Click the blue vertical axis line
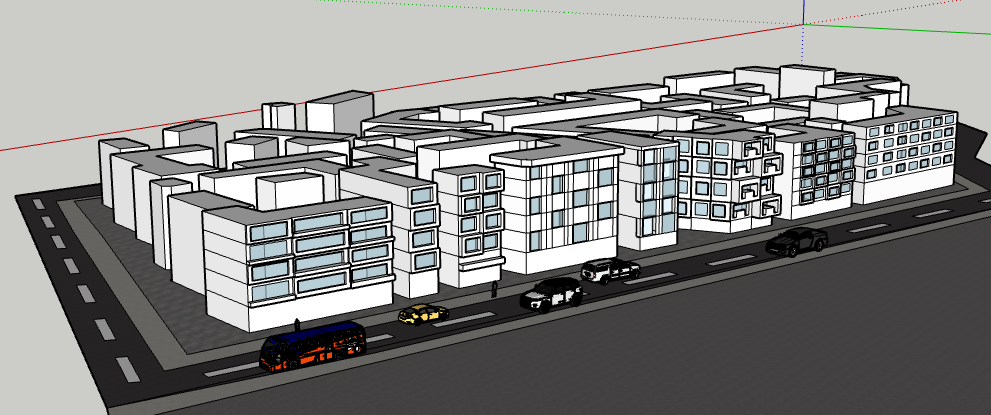Screen dimensions: 991x415 pyautogui.click(x=804, y=12)
